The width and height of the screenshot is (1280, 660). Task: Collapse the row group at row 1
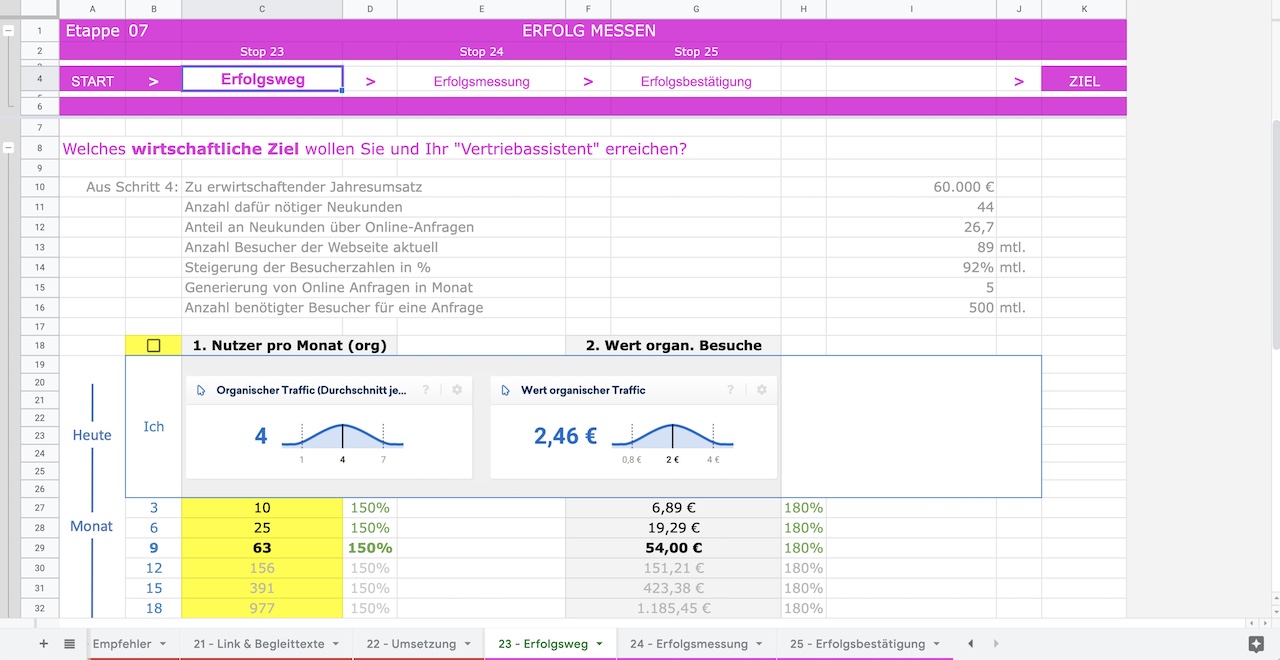click(9, 31)
